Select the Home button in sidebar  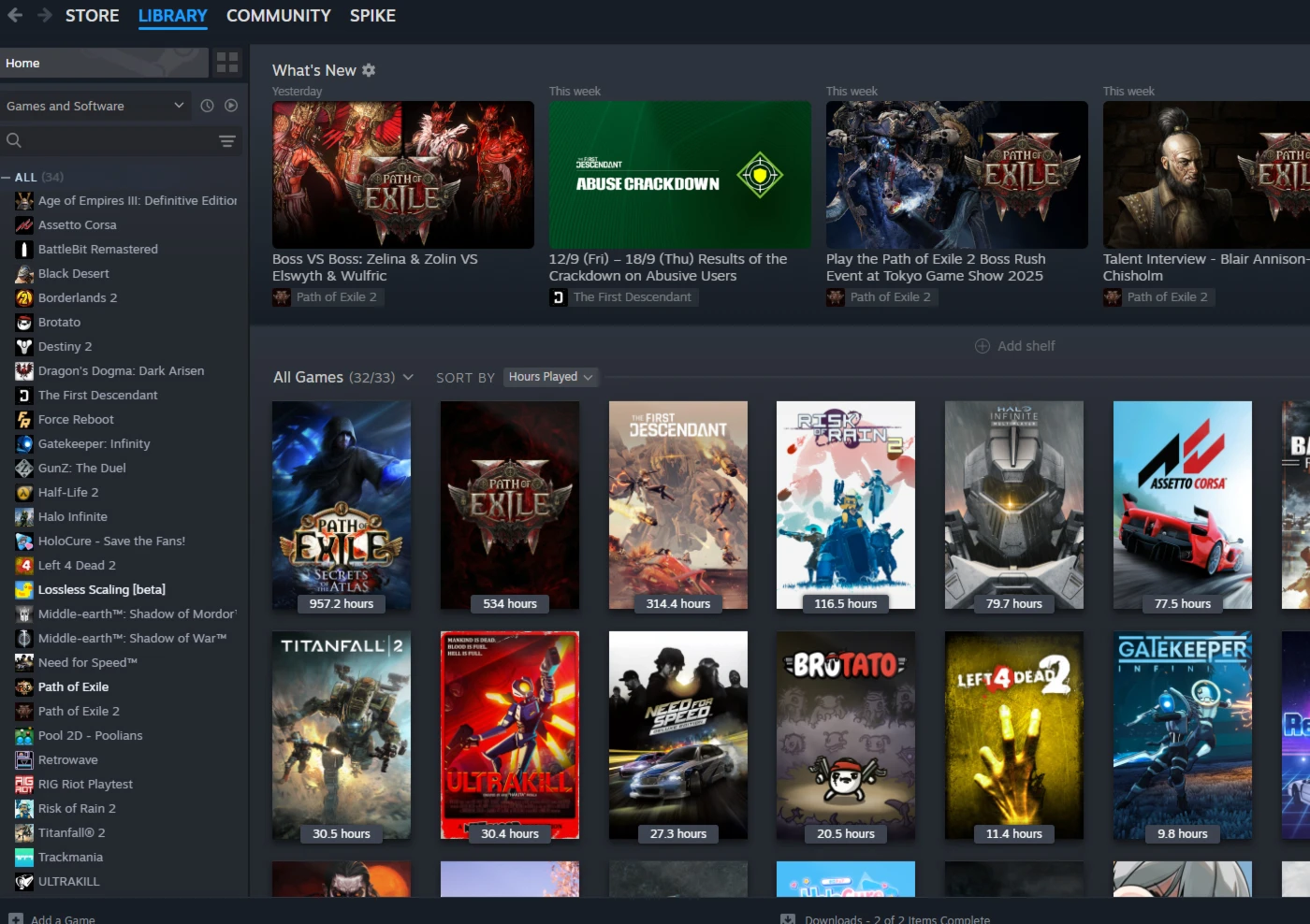tap(103, 63)
